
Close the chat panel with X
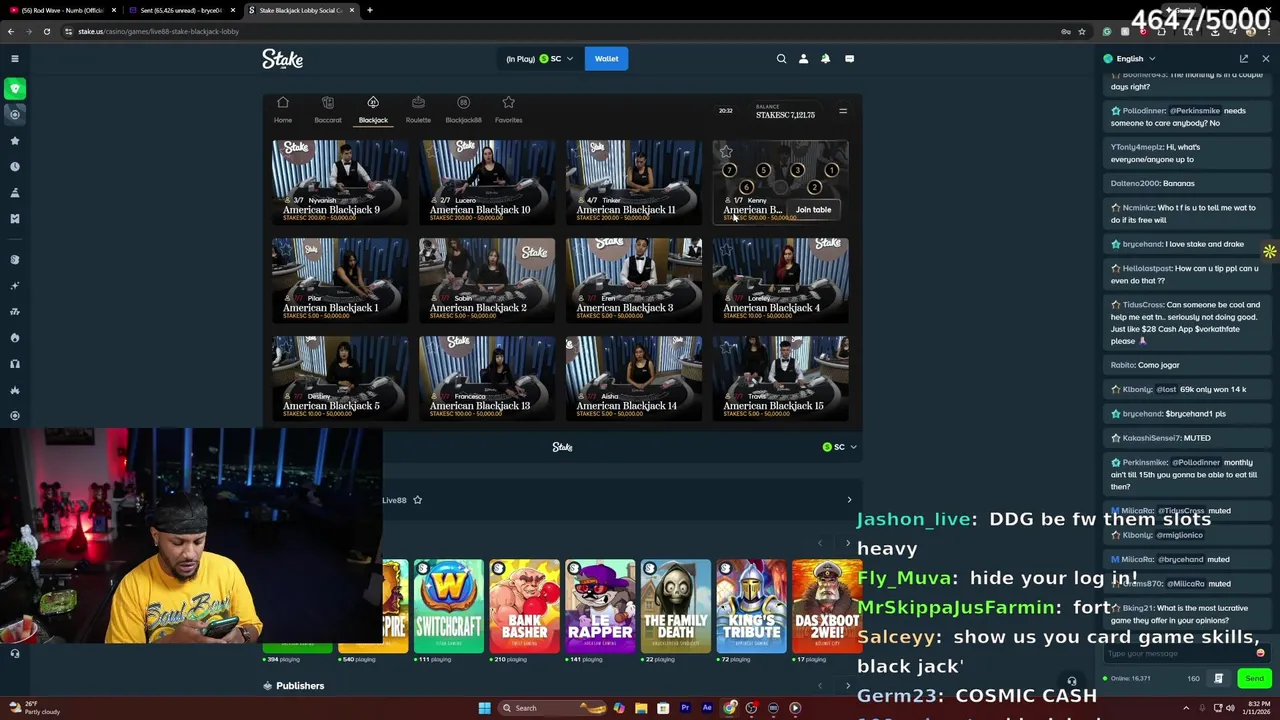[1265, 59]
